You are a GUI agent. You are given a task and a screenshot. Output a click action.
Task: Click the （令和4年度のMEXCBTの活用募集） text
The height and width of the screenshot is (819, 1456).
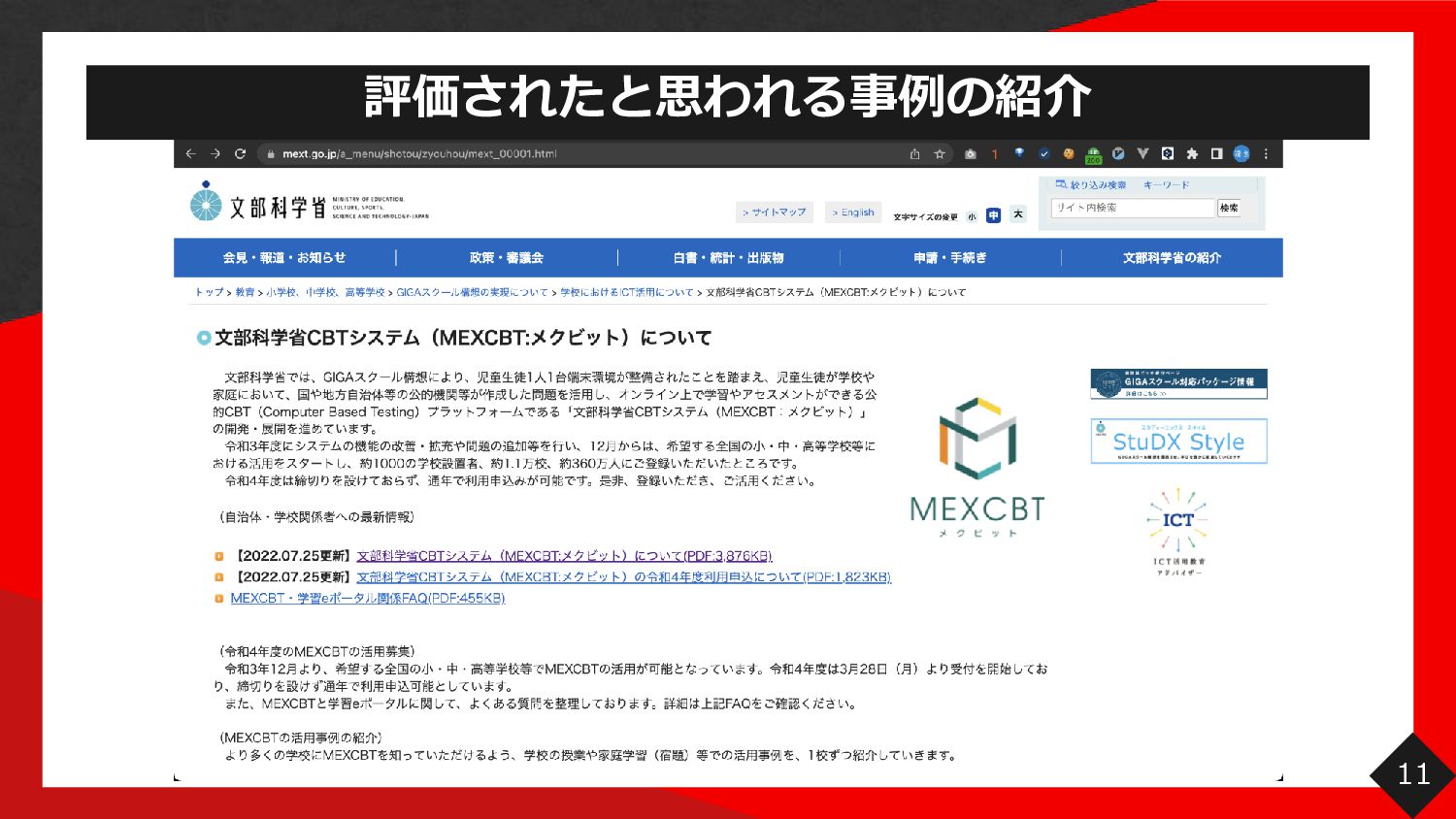pos(316,651)
